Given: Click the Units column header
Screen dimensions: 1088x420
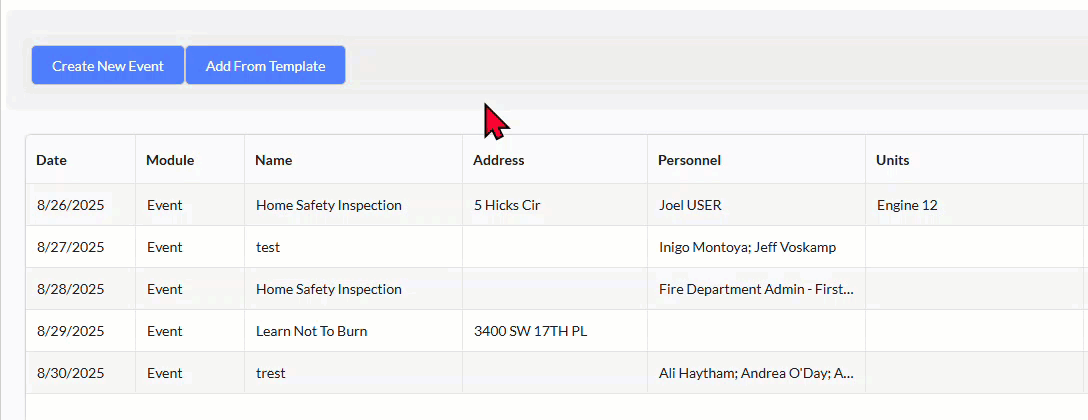Looking at the screenshot, I should click(893, 160).
